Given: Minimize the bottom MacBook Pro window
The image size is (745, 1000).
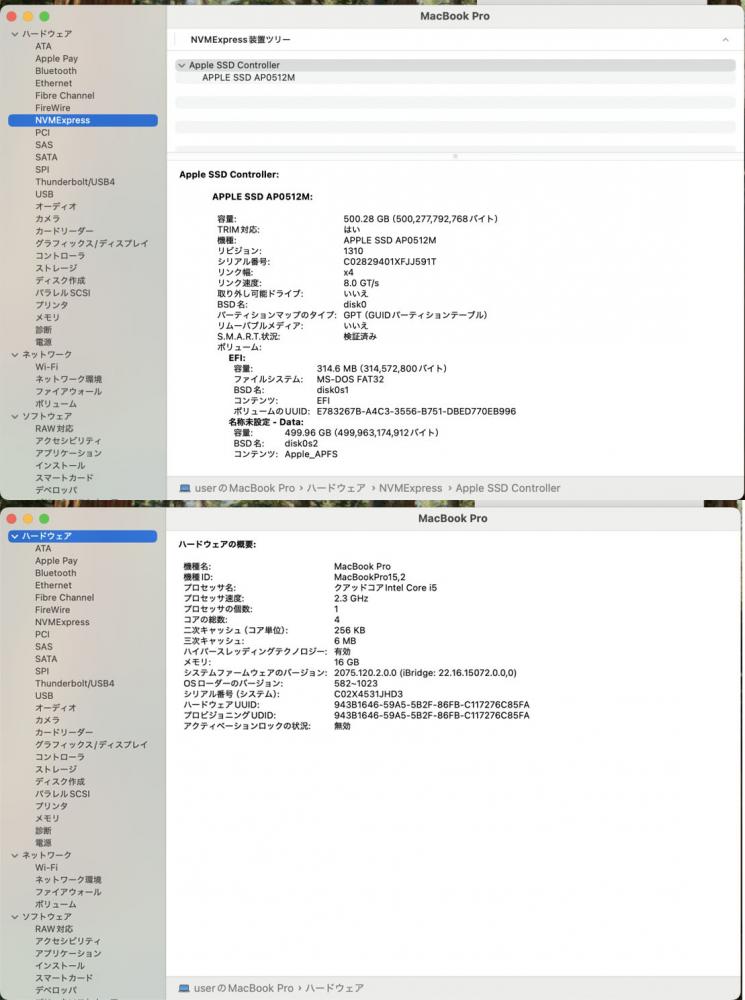Looking at the screenshot, I should pyautogui.click(x=28, y=518).
